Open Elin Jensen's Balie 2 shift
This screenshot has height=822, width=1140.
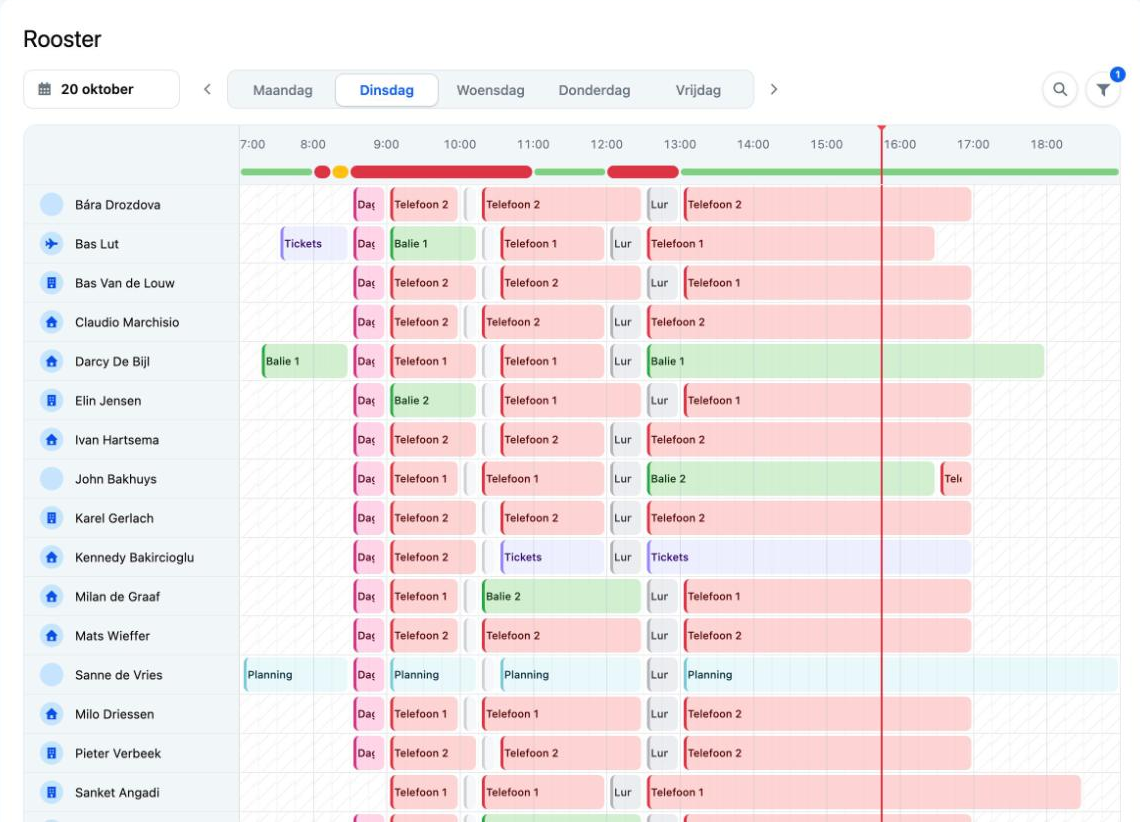coord(433,400)
